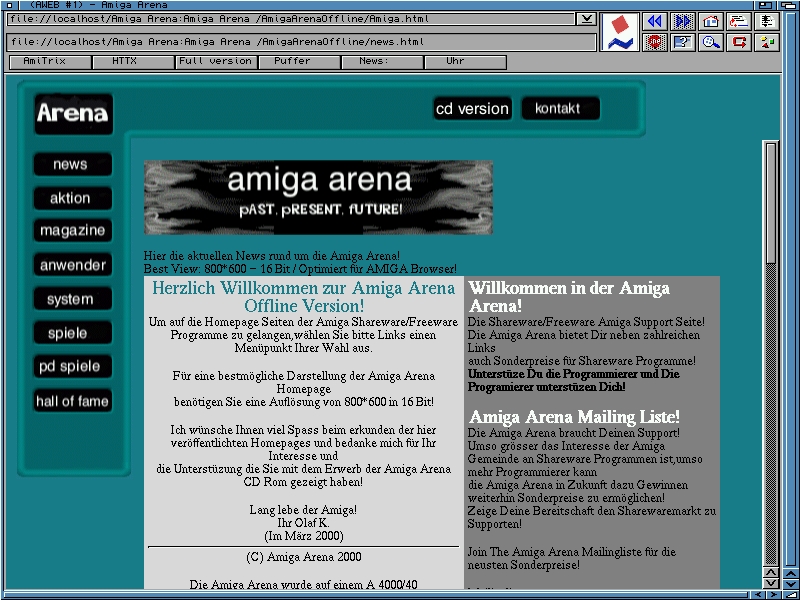Open the spiele section
Screen dimensions: 800x600
pos(72,333)
